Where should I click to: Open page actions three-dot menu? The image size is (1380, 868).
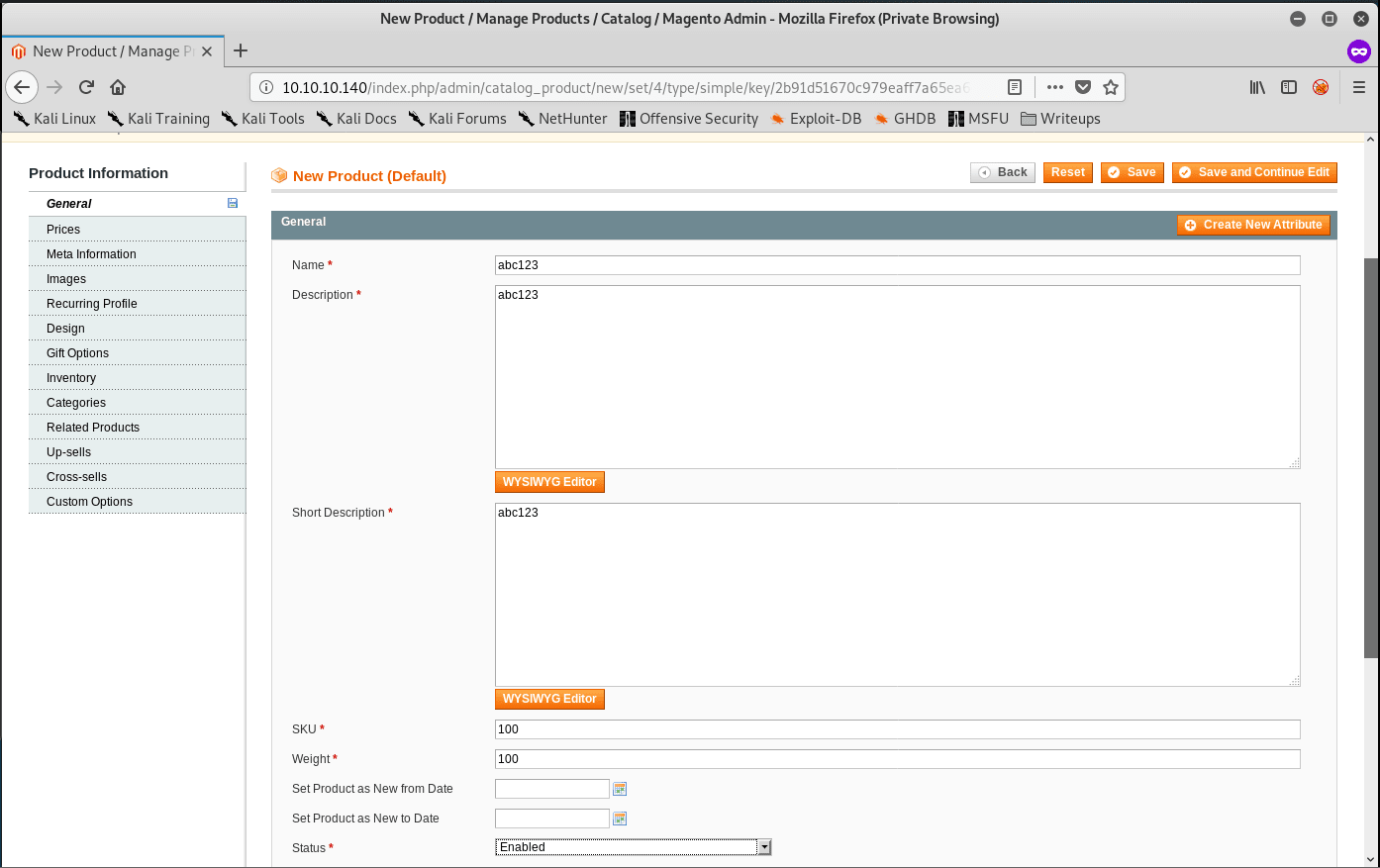point(1055,87)
